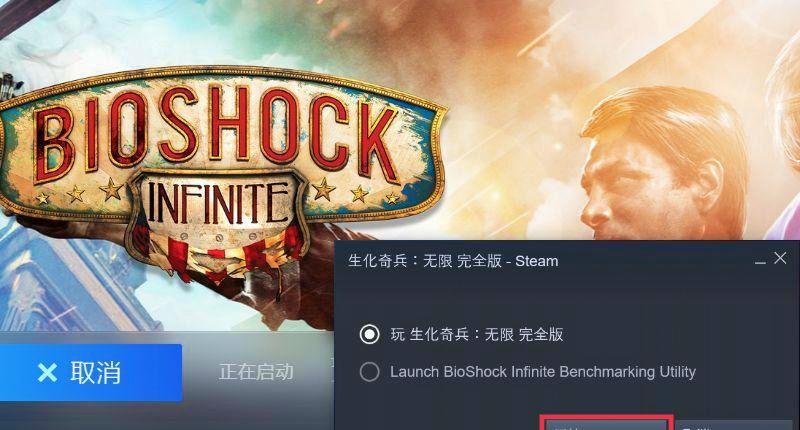Click the 玩 生化奇兵：无限 完全版 option text
The image size is (800, 430).
[477, 335]
